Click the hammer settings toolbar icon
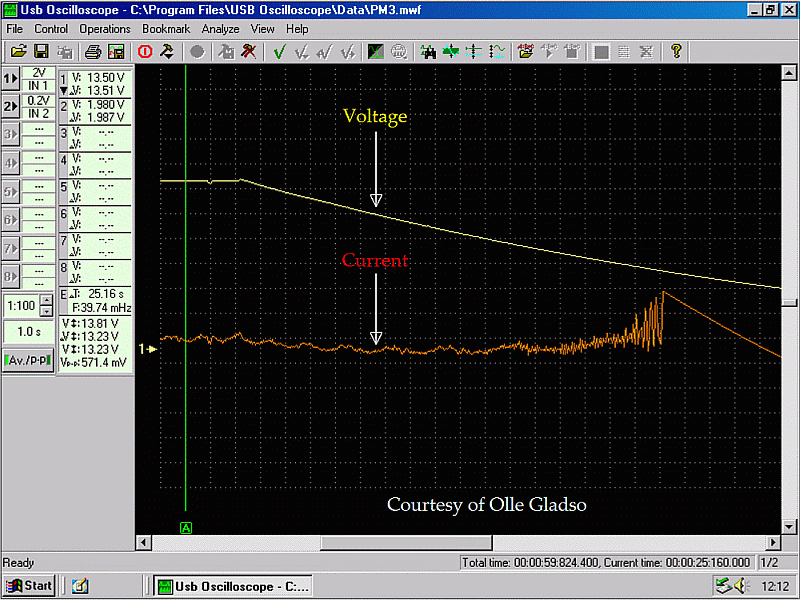Viewport: 800px width, 600px height. [167, 52]
